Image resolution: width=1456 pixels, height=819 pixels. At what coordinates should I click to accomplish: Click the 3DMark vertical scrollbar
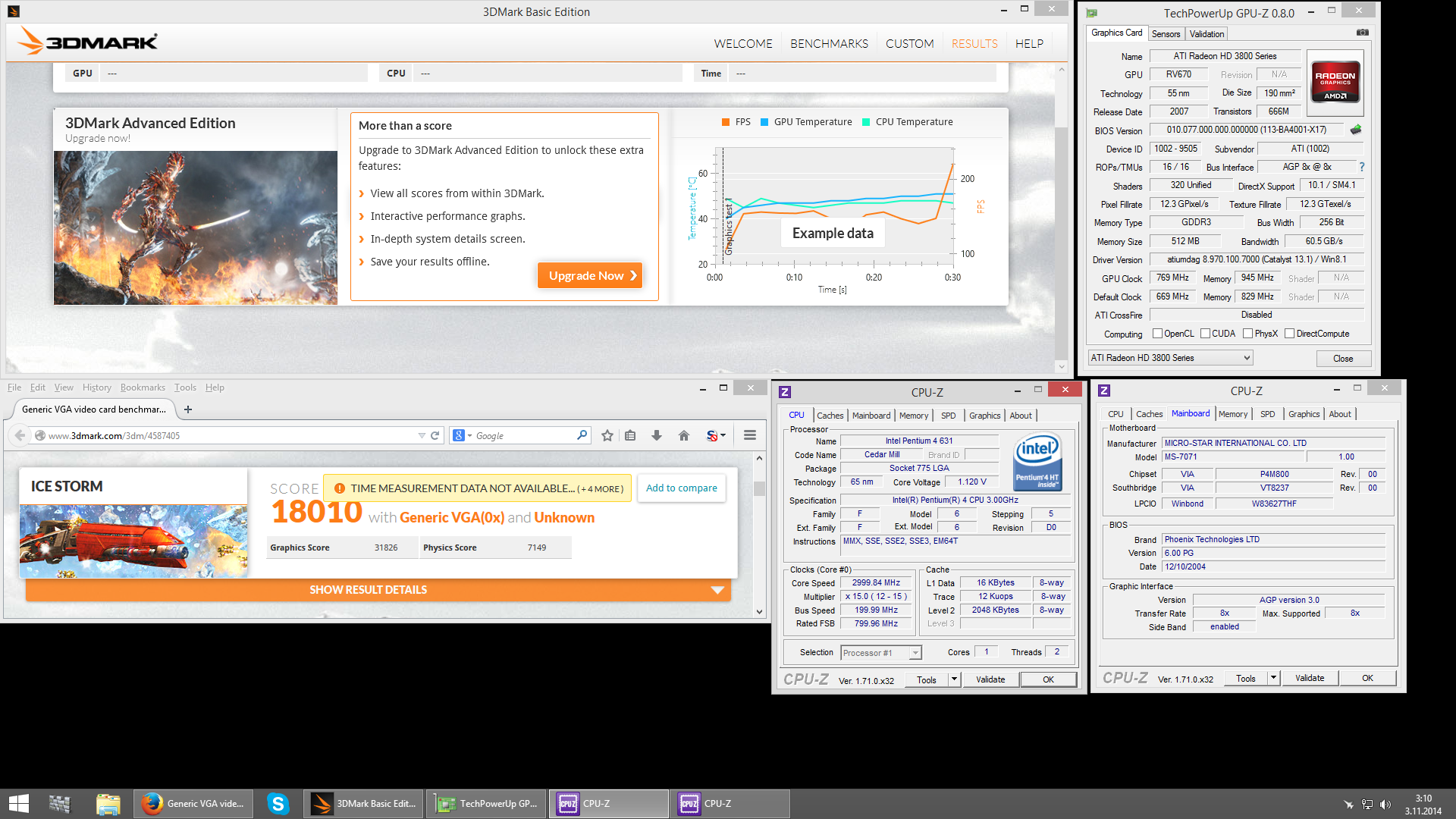[1061, 218]
